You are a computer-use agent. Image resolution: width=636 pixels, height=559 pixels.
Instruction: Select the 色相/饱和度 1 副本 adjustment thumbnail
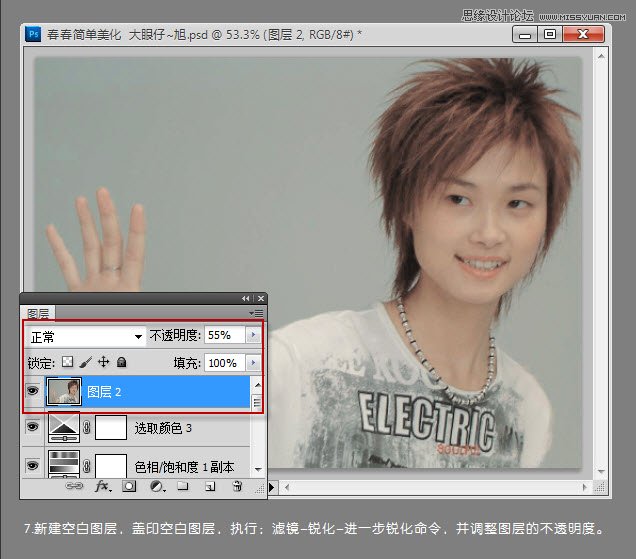pyautogui.click(x=64, y=464)
